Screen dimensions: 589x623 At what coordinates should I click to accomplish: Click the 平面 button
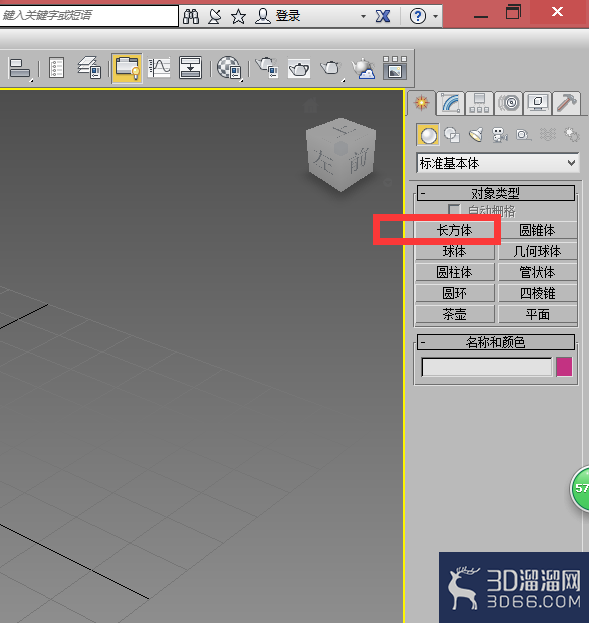[537, 314]
